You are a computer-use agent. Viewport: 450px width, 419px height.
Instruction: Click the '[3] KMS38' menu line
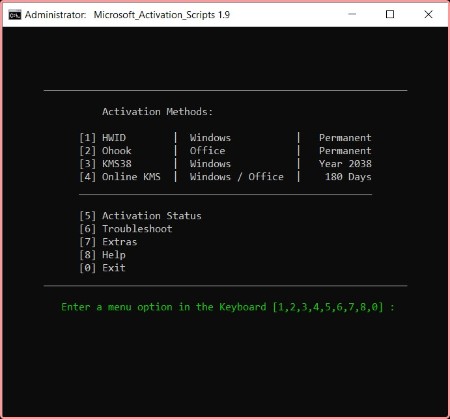[105, 164]
